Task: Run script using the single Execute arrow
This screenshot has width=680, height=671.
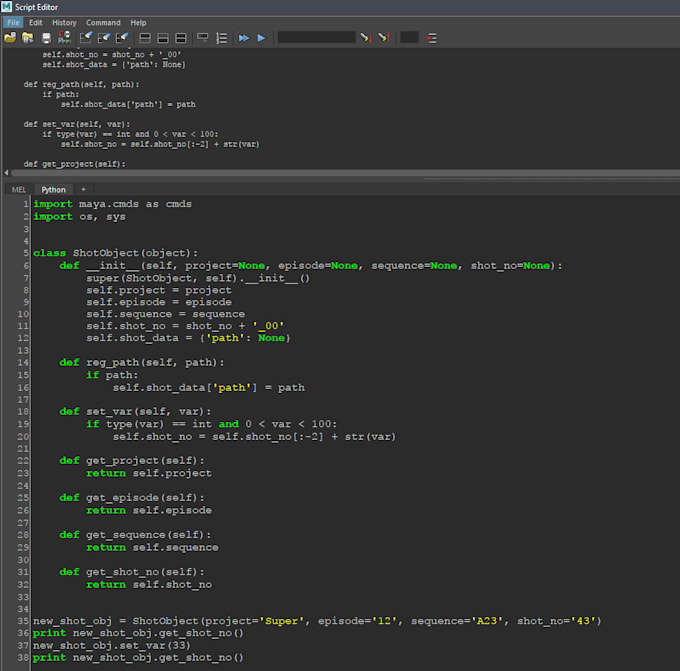Action: (261, 38)
